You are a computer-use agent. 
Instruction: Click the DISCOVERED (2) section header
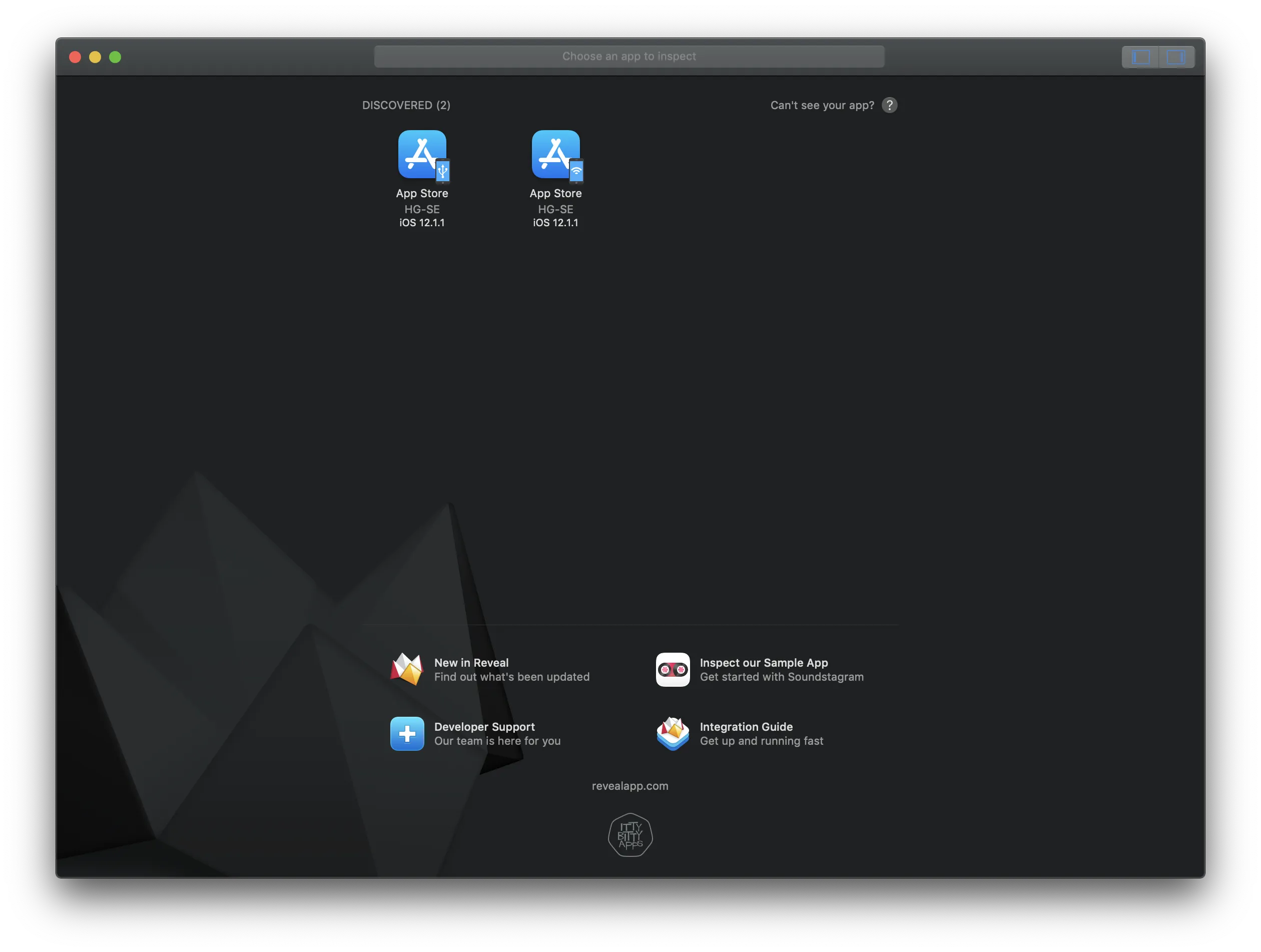point(406,106)
